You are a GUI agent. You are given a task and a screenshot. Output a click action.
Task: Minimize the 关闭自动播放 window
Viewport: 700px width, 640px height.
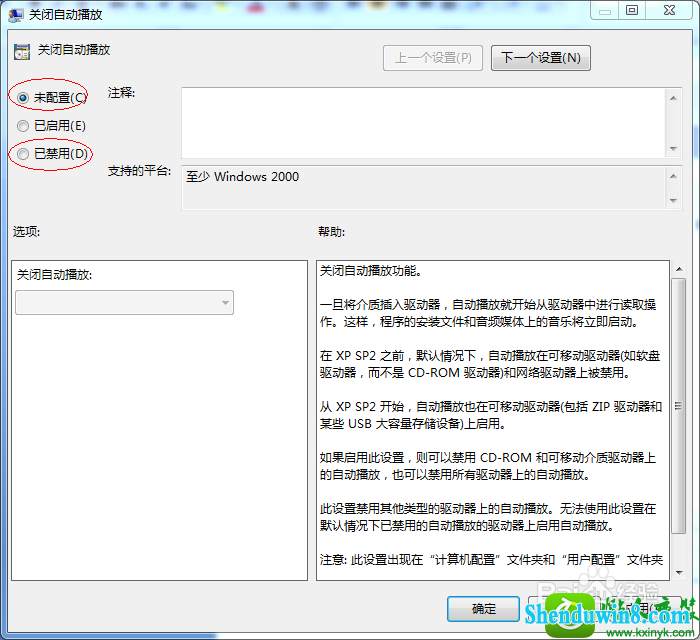tap(605, 11)
